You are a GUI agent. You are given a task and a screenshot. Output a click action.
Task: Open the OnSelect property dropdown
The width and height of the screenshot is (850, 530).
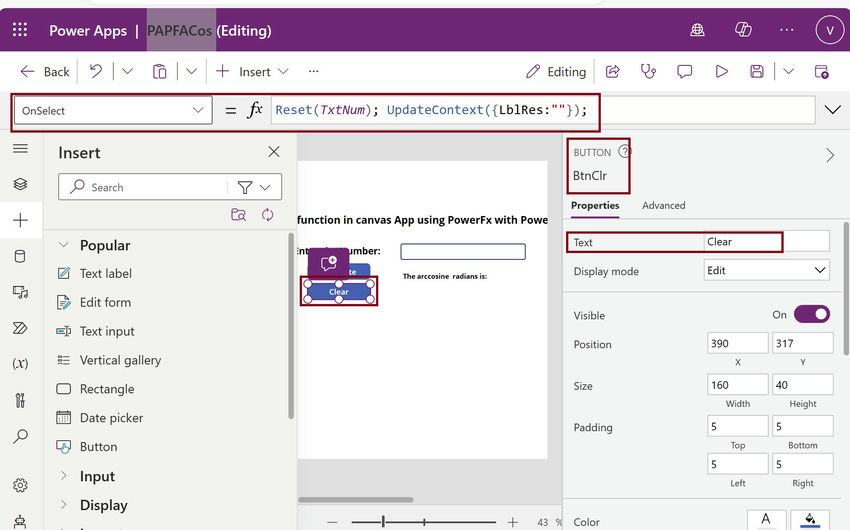click(x=113, y=111)
